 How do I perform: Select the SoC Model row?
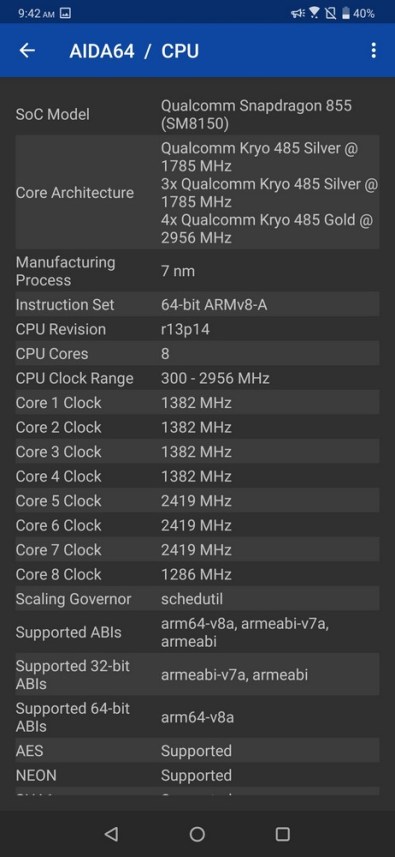click(x=197, y=115)
